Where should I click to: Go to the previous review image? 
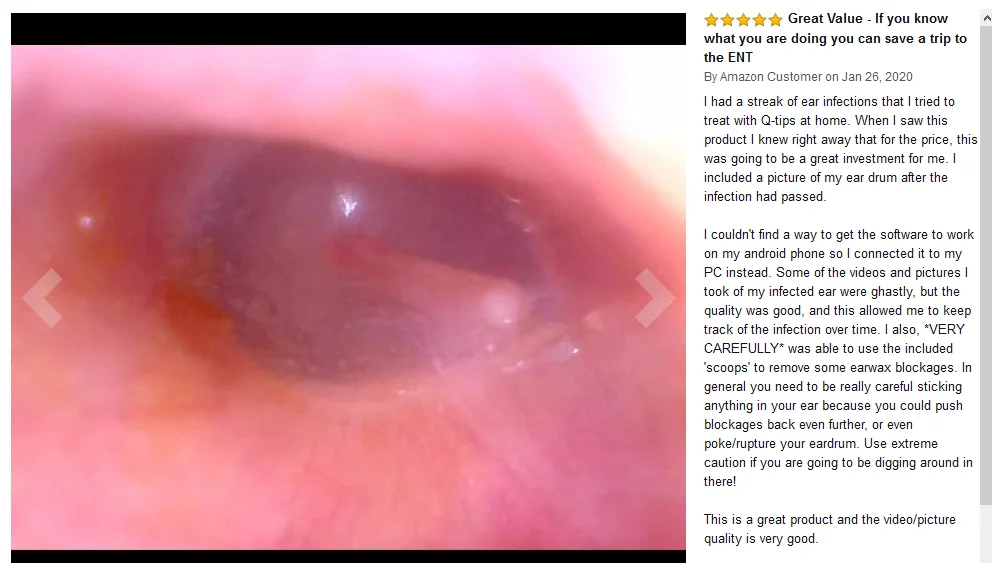tap(42, 297)
